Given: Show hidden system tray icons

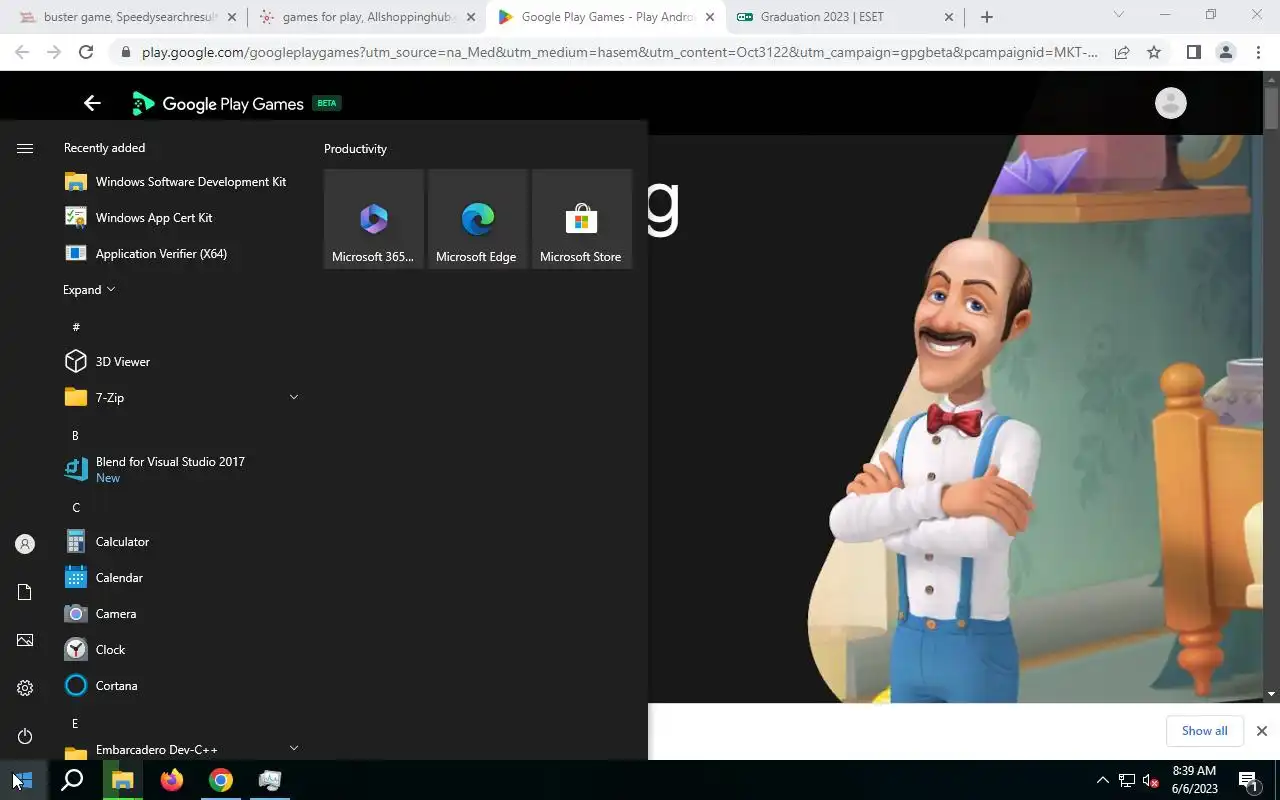Looking at the screenshot, I should tap(1102, 780).
